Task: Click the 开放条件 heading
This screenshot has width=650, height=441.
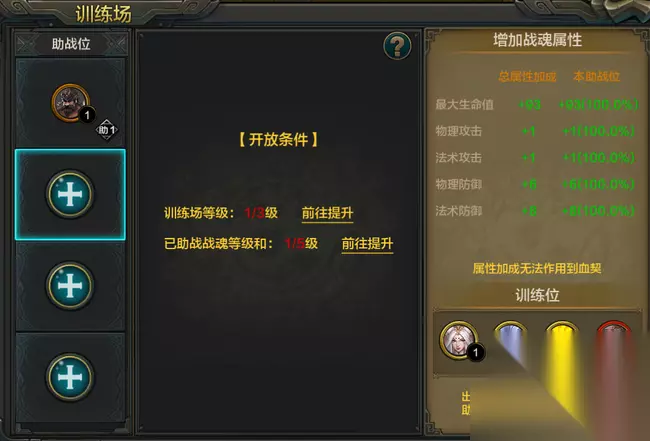Action: pos(279,140)
